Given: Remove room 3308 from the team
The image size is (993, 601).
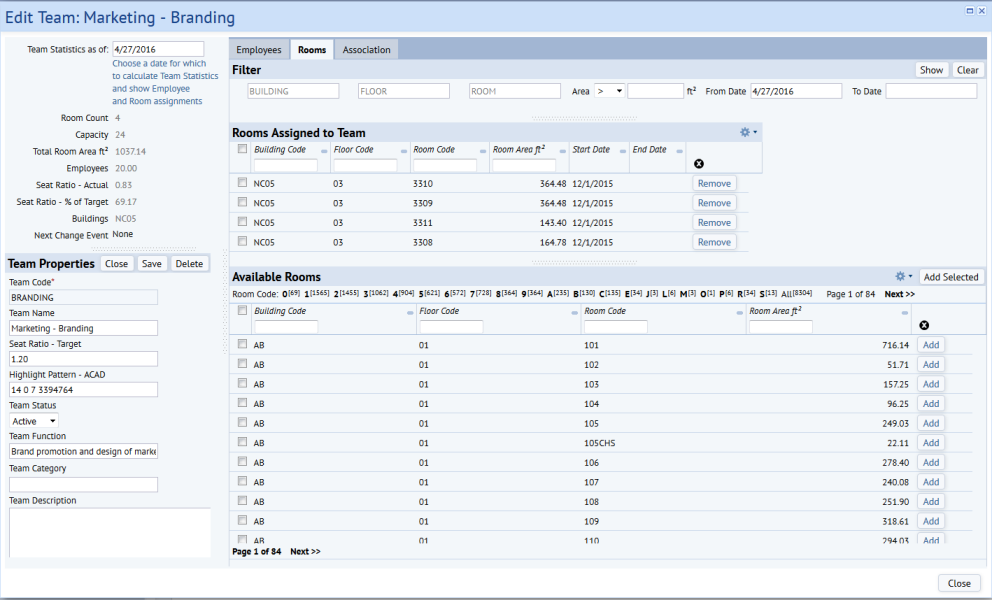Looking at the screenshot, I should [x=714, y=242].
